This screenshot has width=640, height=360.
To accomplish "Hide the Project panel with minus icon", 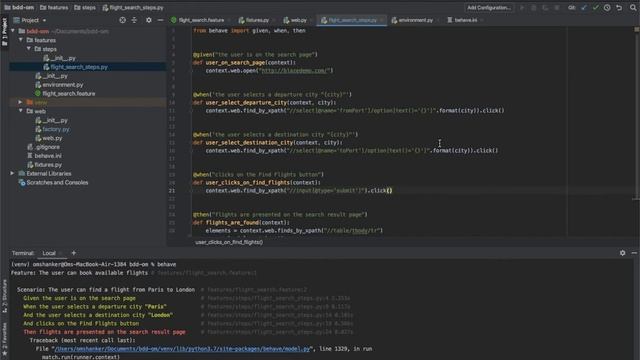I will point(160,20).
